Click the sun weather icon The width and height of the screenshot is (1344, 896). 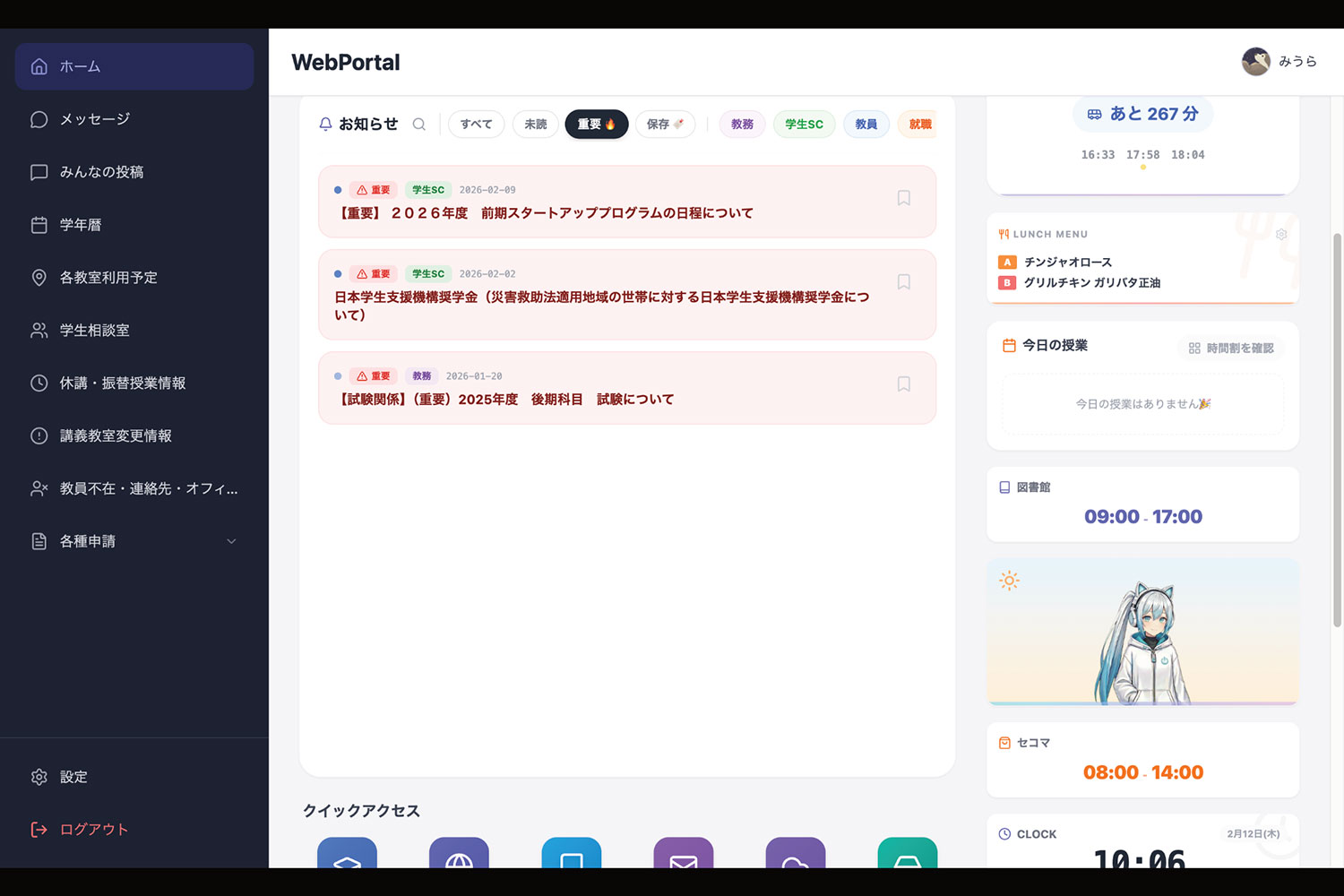coord(1009,581)
